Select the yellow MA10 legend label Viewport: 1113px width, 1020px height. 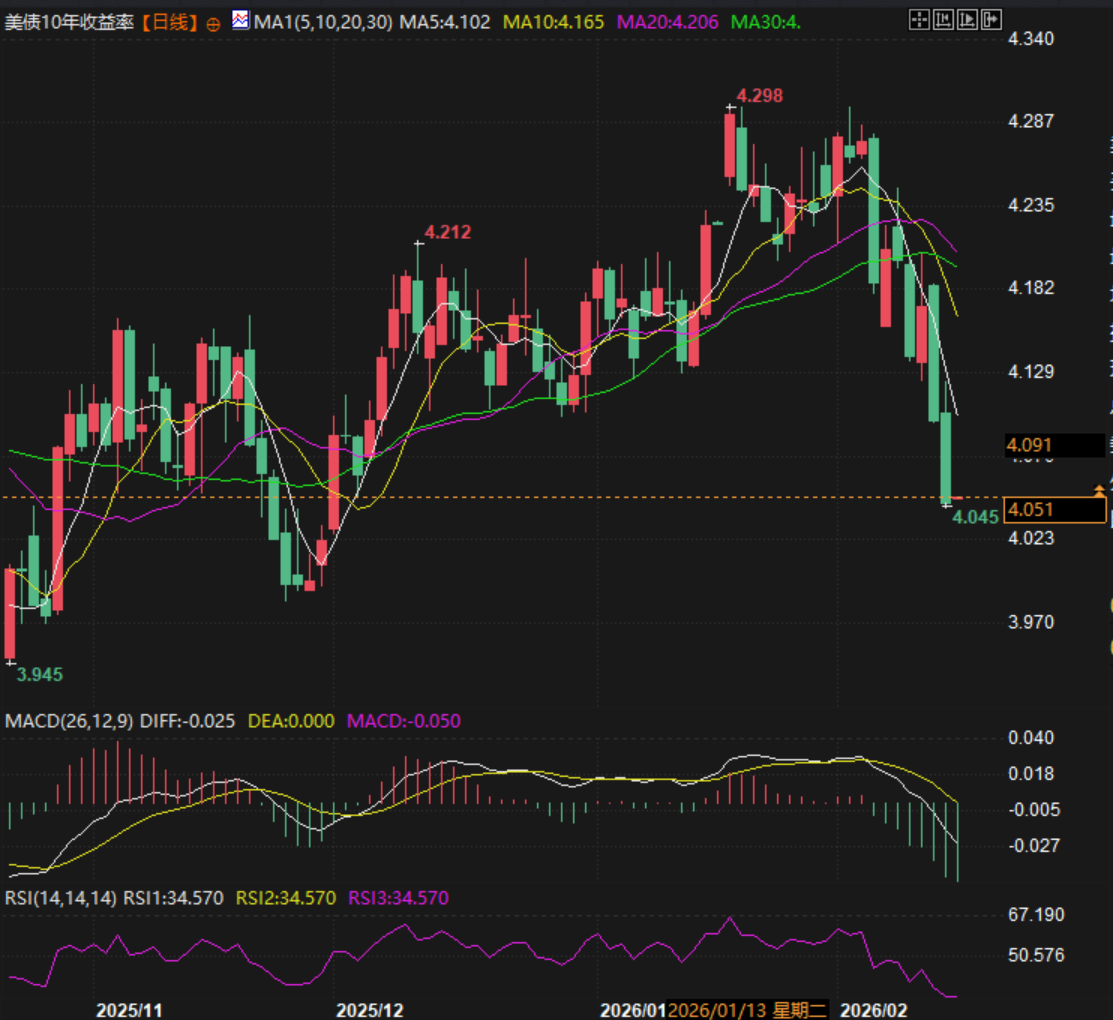point(553,21)
